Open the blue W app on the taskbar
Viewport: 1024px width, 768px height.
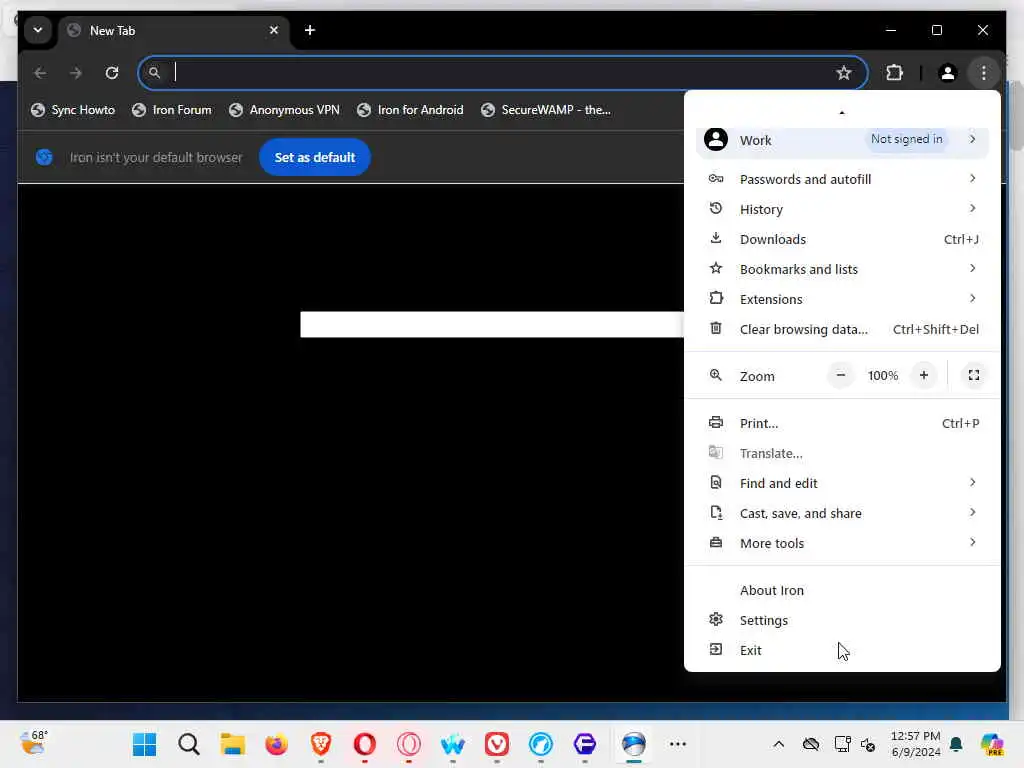tap(453, 744)
